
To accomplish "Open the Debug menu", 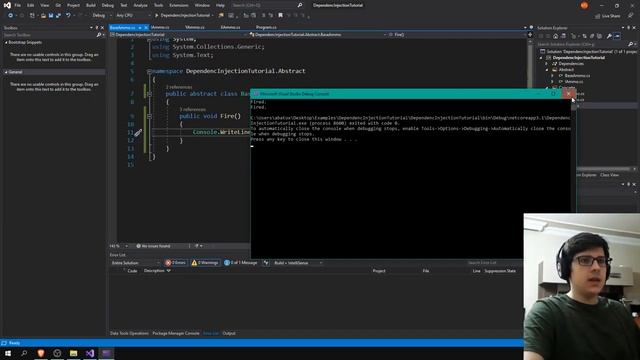I will tap(108, 5).
